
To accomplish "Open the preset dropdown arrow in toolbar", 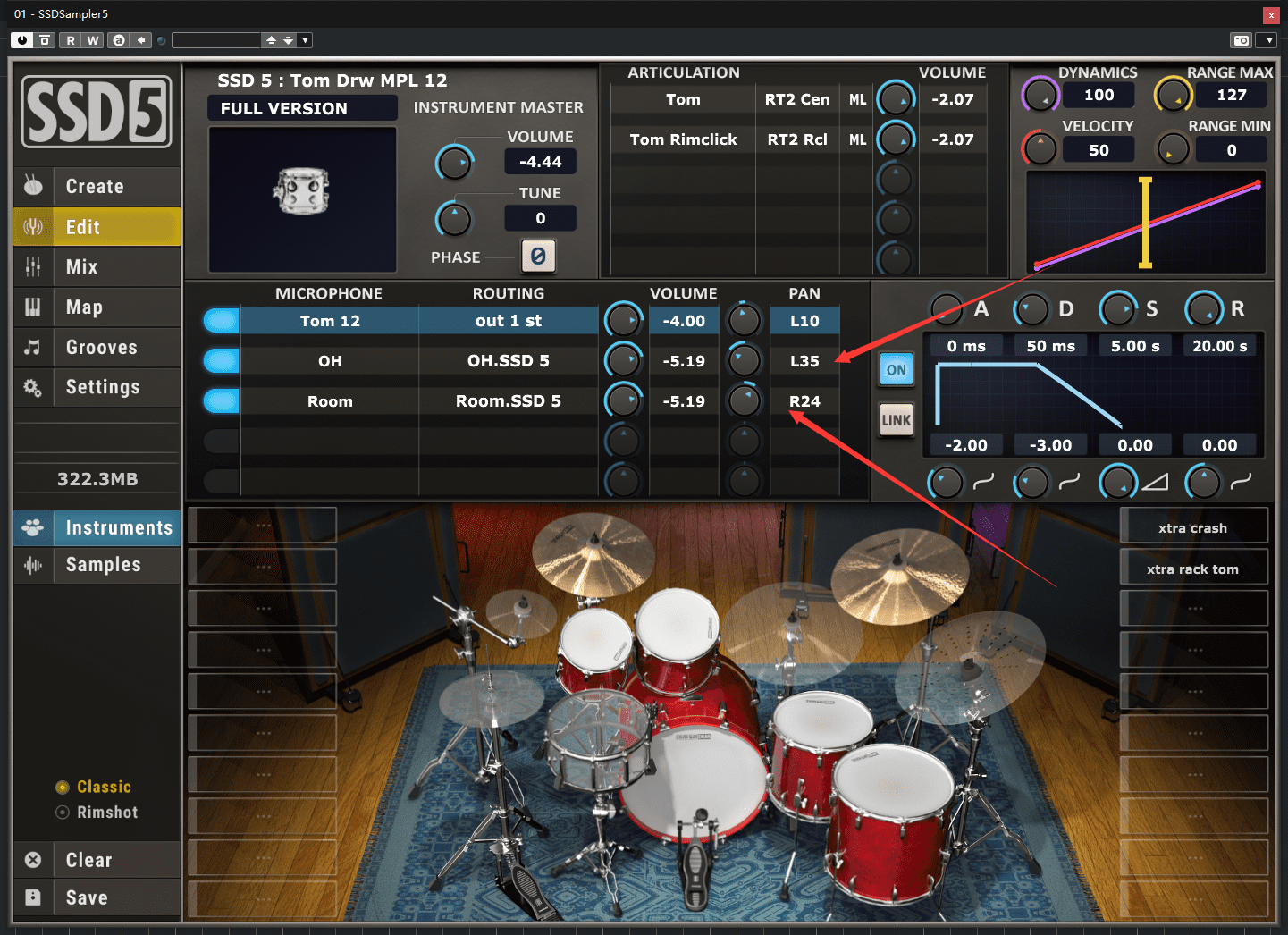I will point(306,40).
